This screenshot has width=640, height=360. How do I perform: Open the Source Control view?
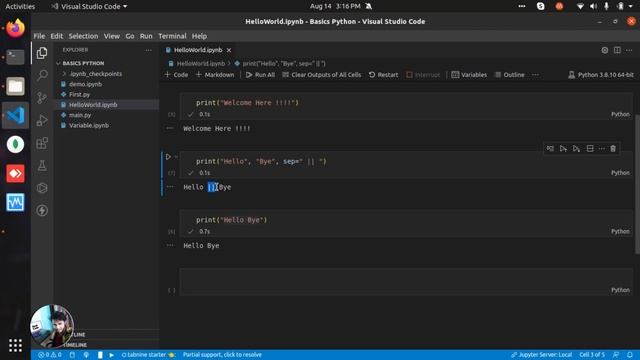tap(42, 98)
